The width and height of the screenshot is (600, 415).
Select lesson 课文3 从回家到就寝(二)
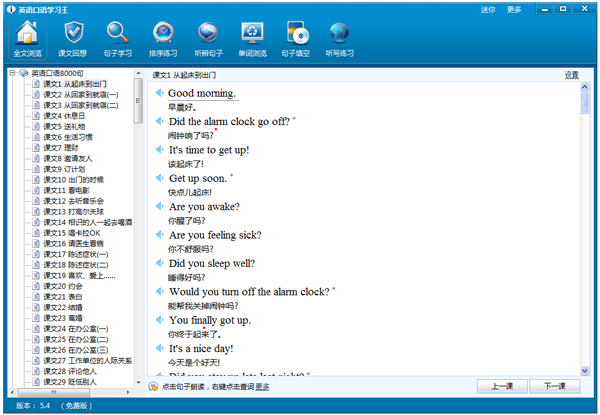(x=80, y=105)
